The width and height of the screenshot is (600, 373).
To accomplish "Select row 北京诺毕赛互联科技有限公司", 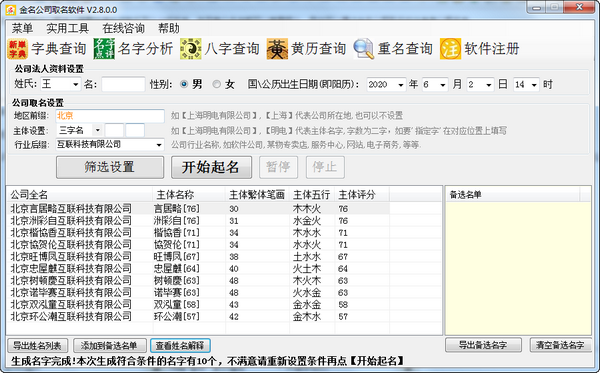I will click(x=198, y=293).
